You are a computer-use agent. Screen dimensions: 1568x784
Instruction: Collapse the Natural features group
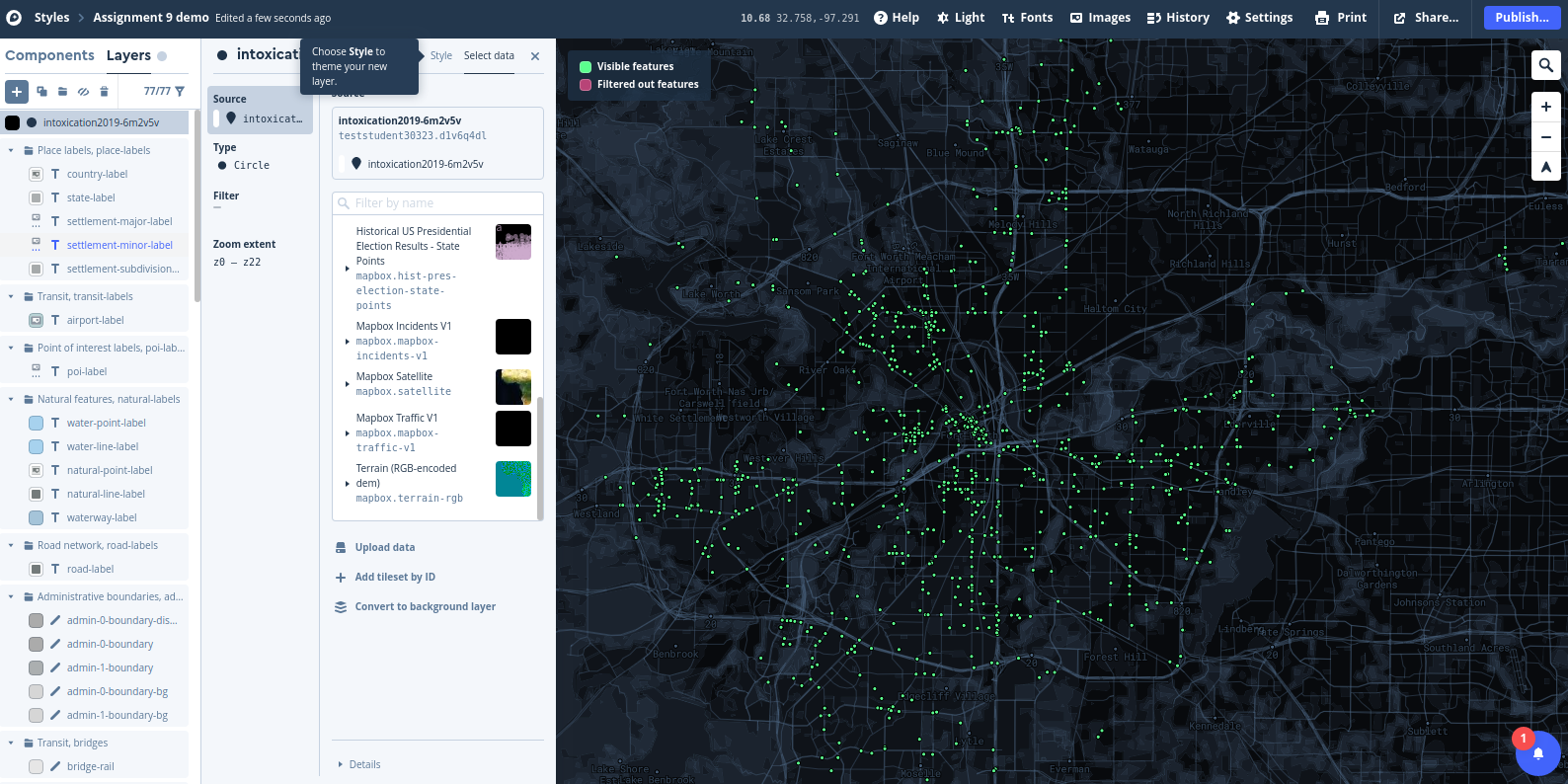[x=11, y=400]
